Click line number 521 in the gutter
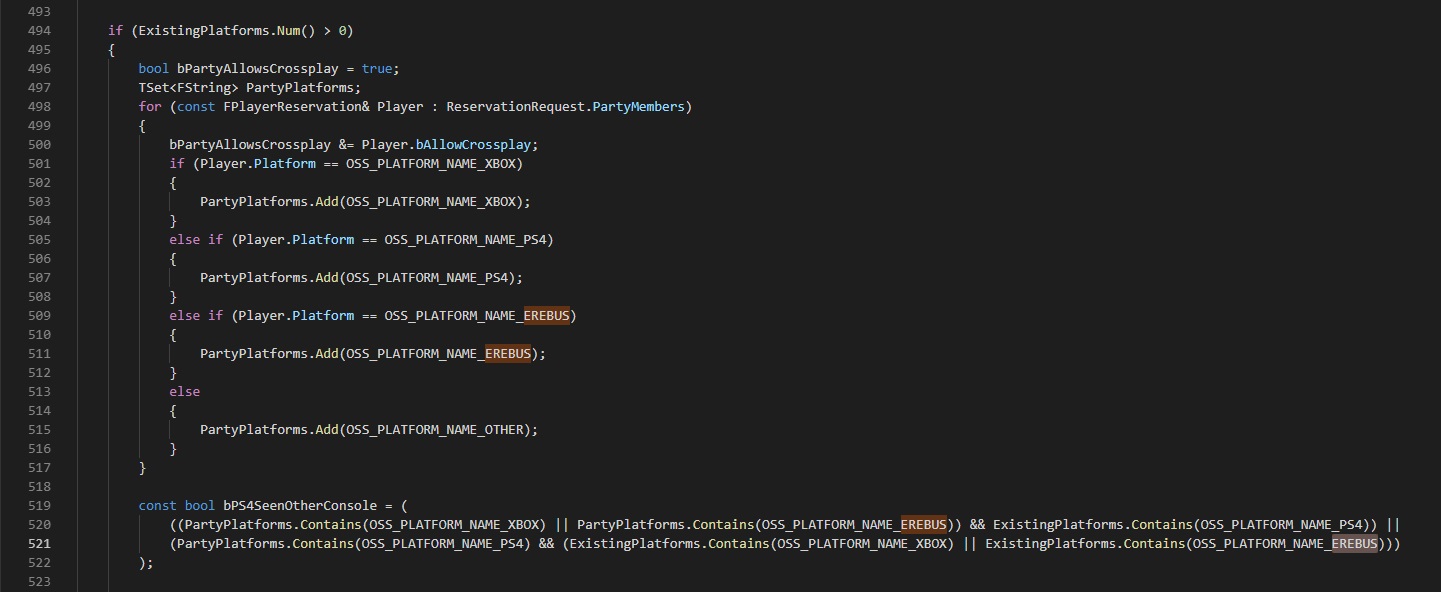The height and width of the screenshot is (592, 1441). click(39, 543)
